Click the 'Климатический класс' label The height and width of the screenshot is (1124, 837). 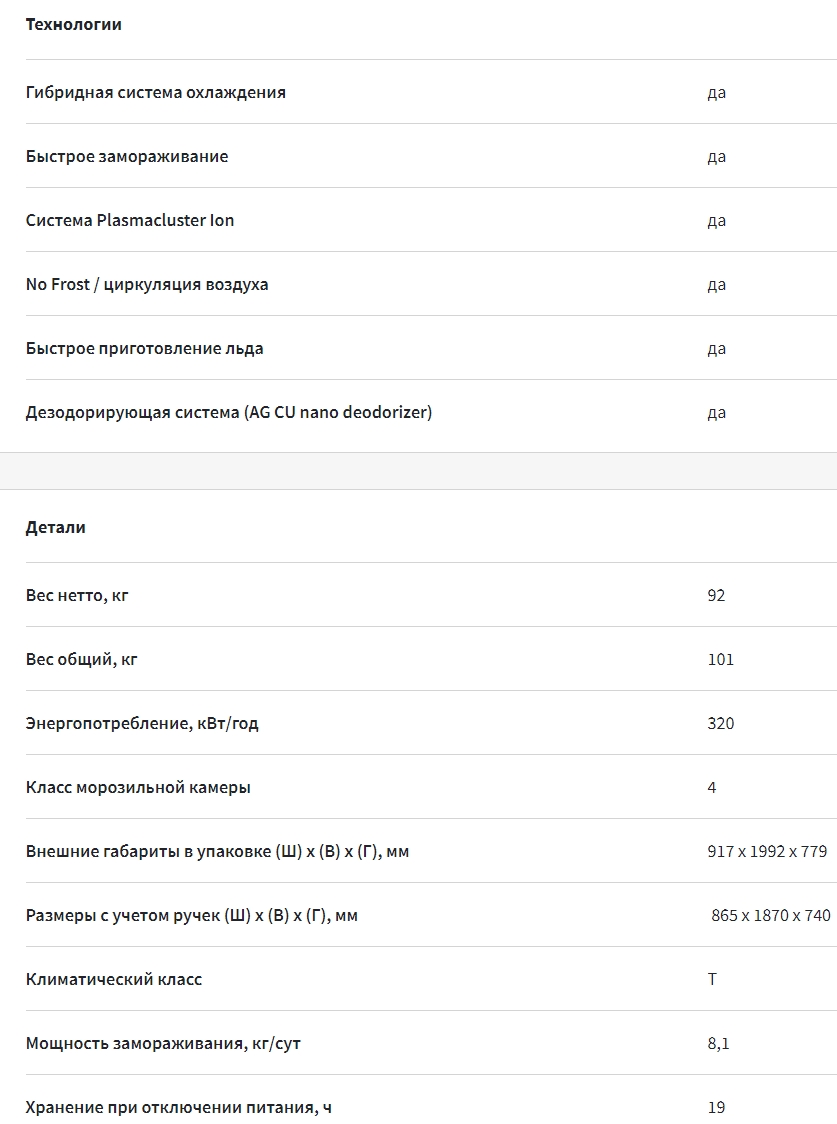click(x=113, y=979)
